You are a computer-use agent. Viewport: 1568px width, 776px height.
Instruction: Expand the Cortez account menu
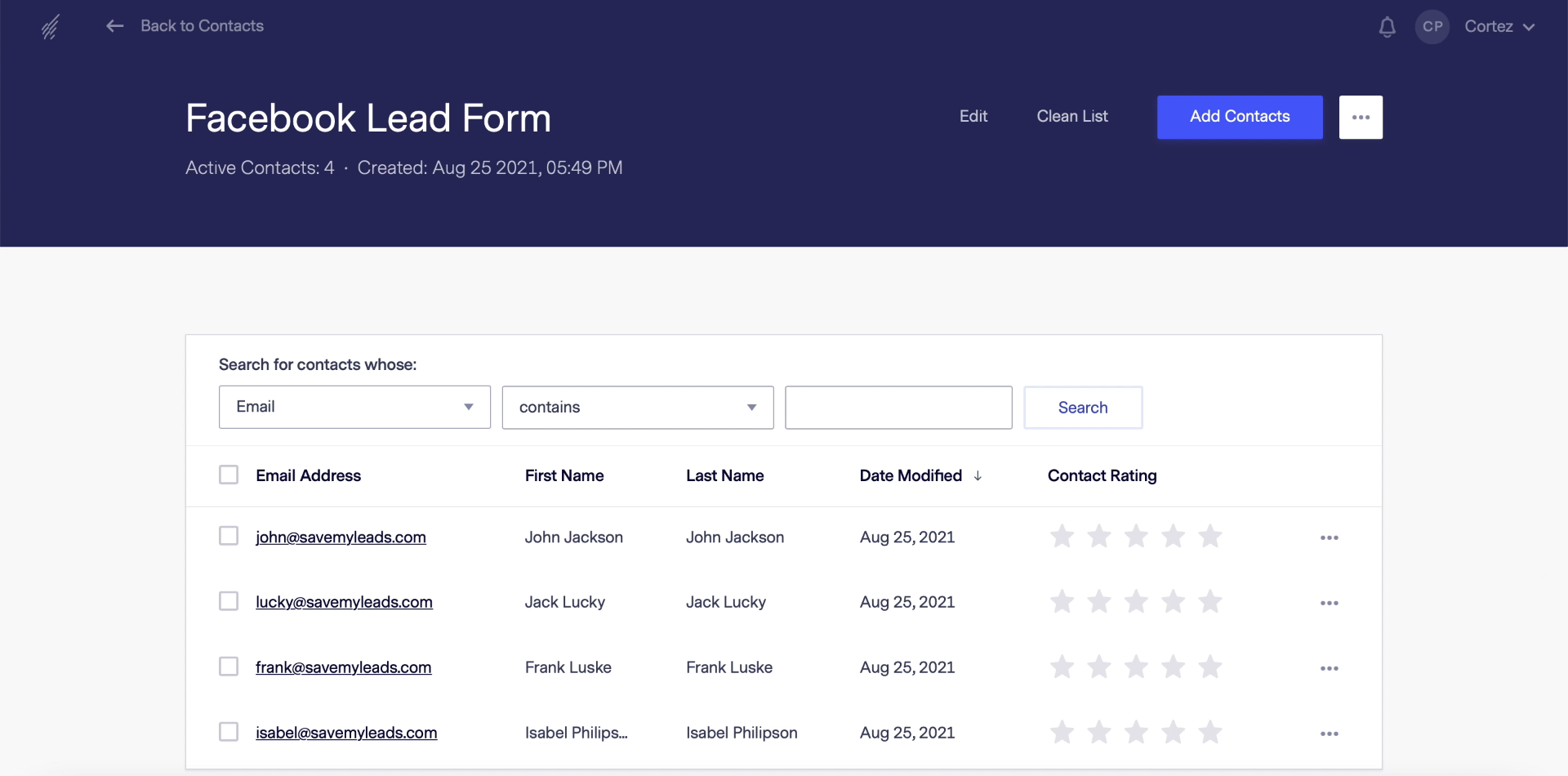[1499, 27]
